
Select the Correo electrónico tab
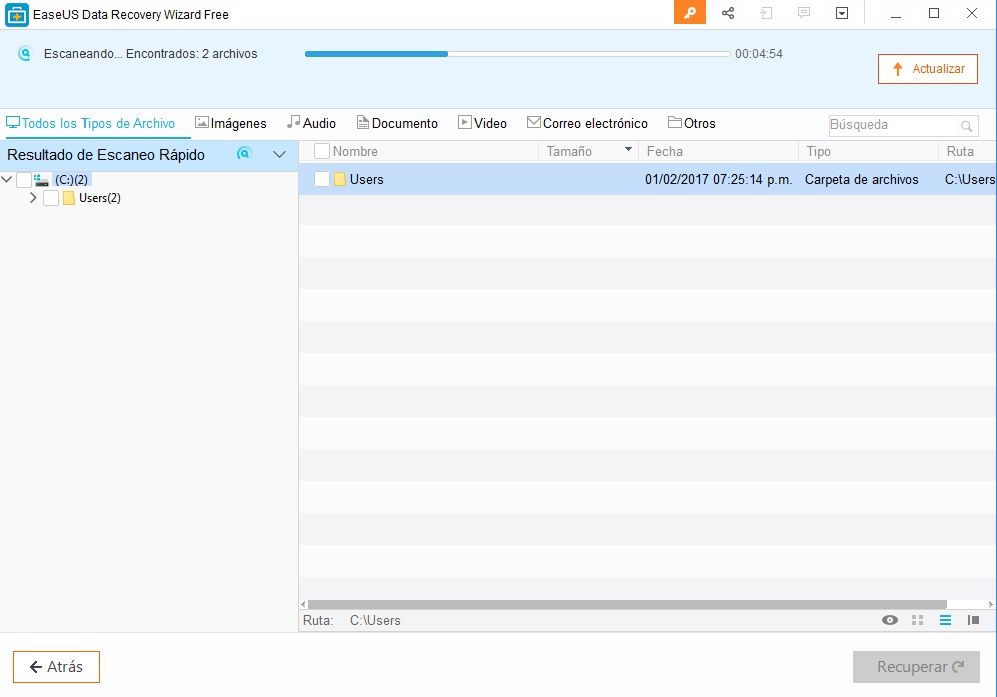[587, 124]
